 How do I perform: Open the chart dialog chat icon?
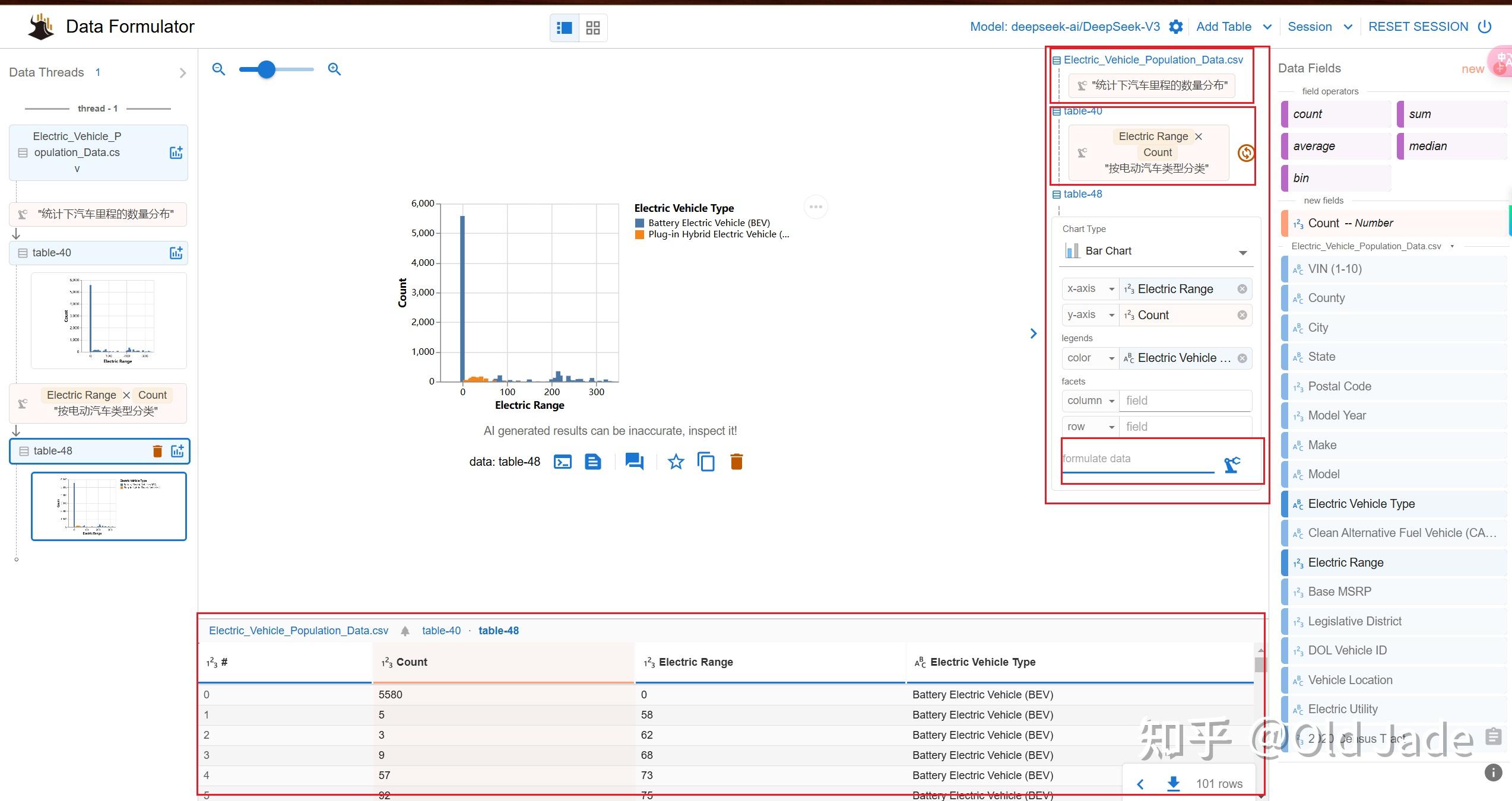pyautogui.click(x=634, y=462)
